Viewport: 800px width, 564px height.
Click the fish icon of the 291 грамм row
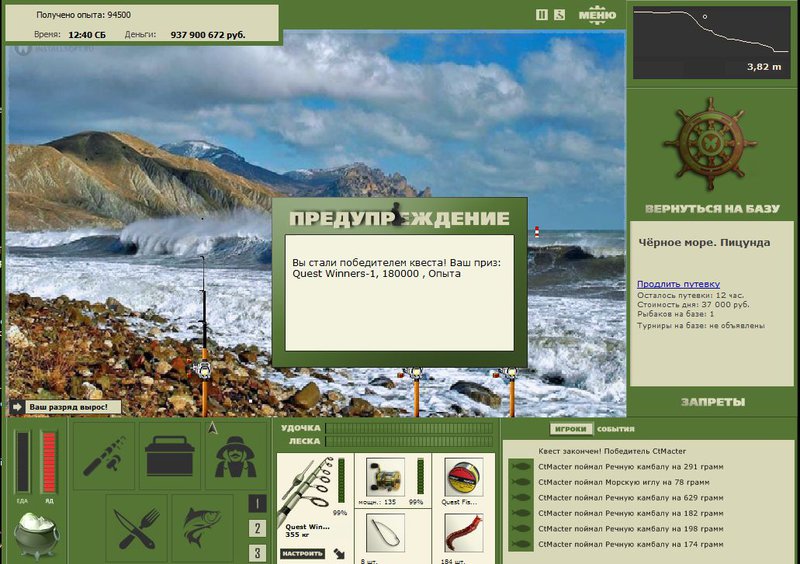[x=520, y=467]
